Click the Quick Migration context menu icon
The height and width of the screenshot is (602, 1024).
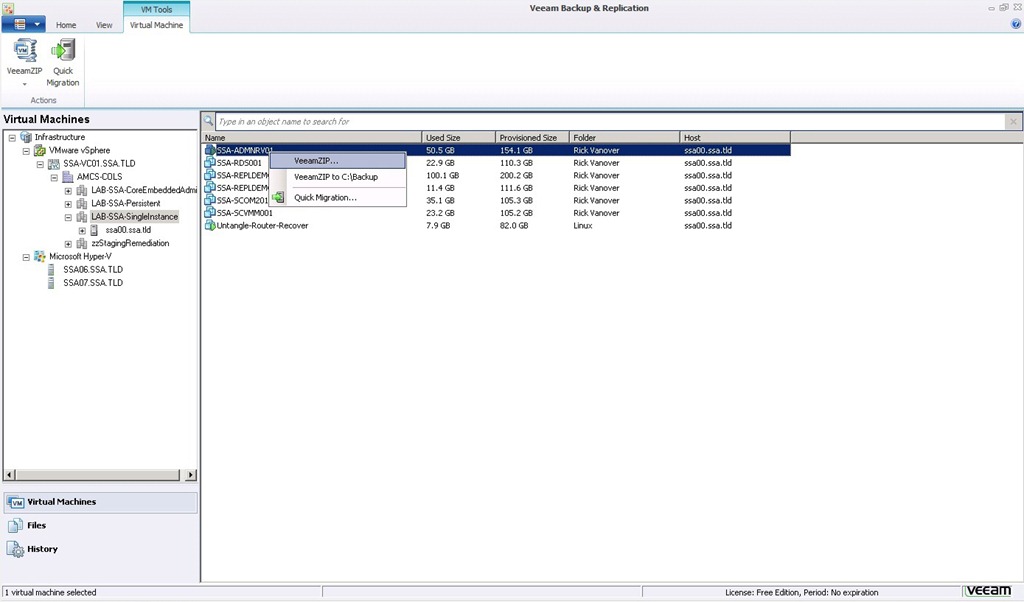pos(278,197)
